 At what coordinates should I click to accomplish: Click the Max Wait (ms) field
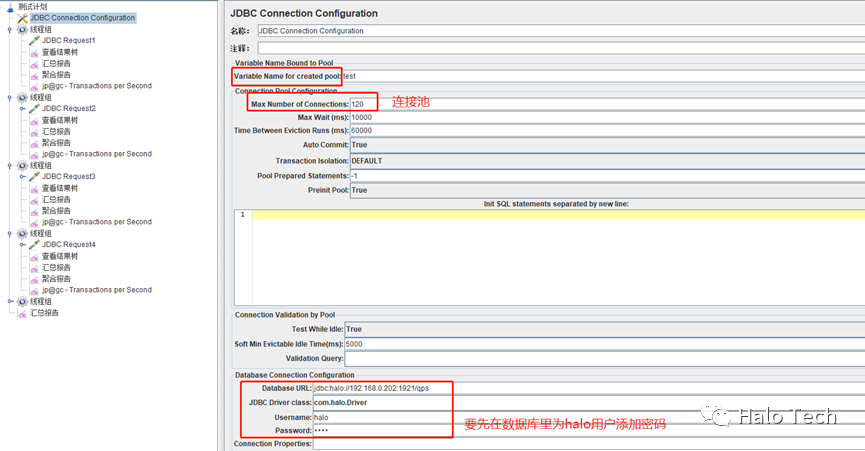(x=607, y=117)
